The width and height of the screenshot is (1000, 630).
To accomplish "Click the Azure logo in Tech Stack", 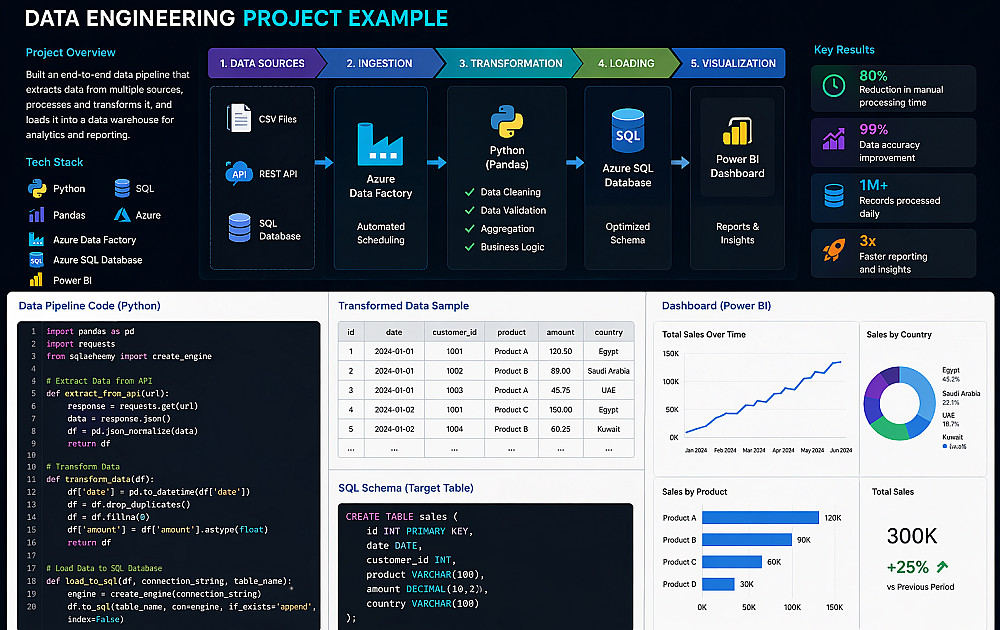I will (x=122, y=215).
